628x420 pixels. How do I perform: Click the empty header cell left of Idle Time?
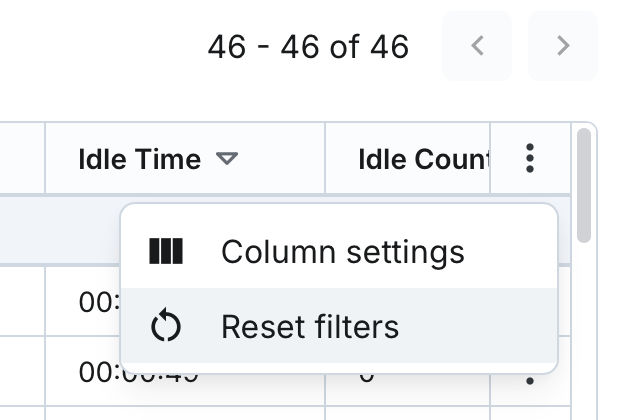coord(22,159)
